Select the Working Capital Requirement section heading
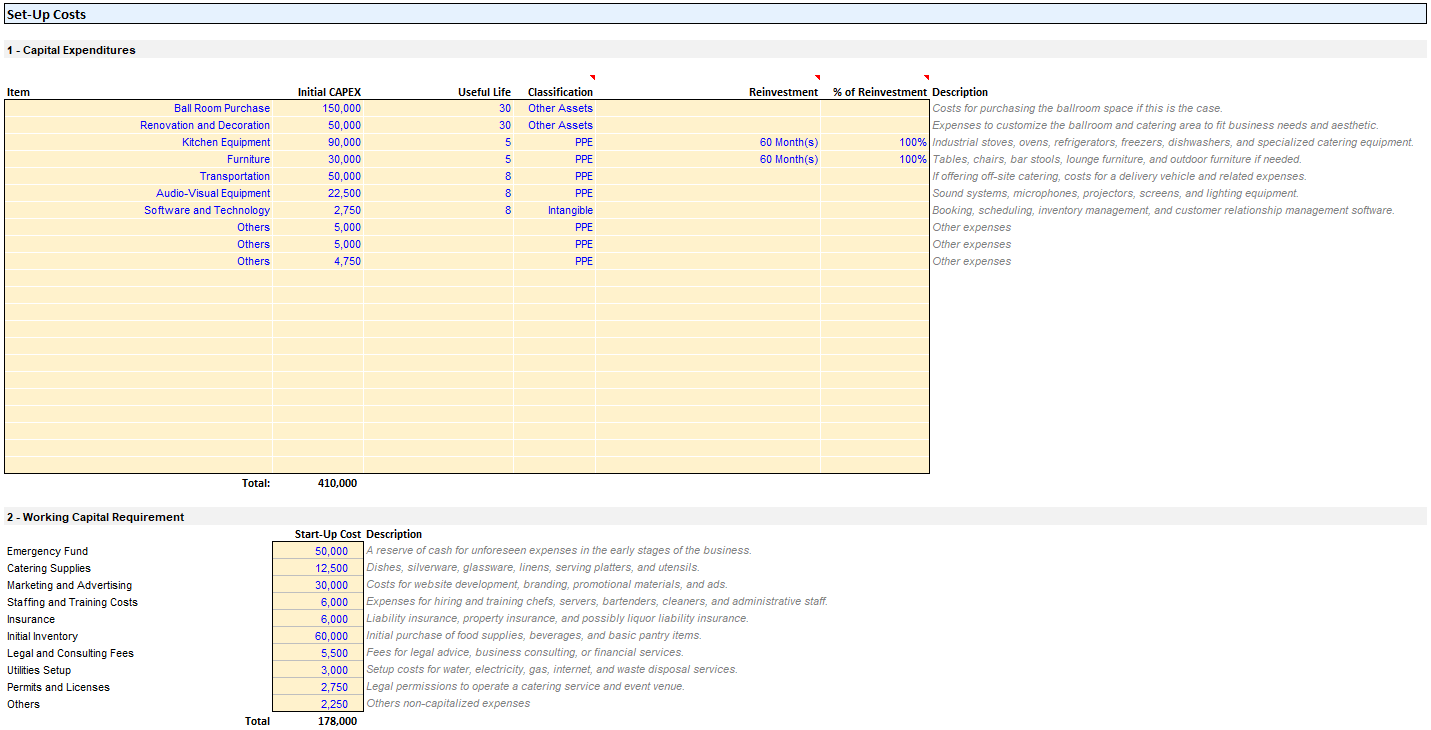 [x=96, y=517]
